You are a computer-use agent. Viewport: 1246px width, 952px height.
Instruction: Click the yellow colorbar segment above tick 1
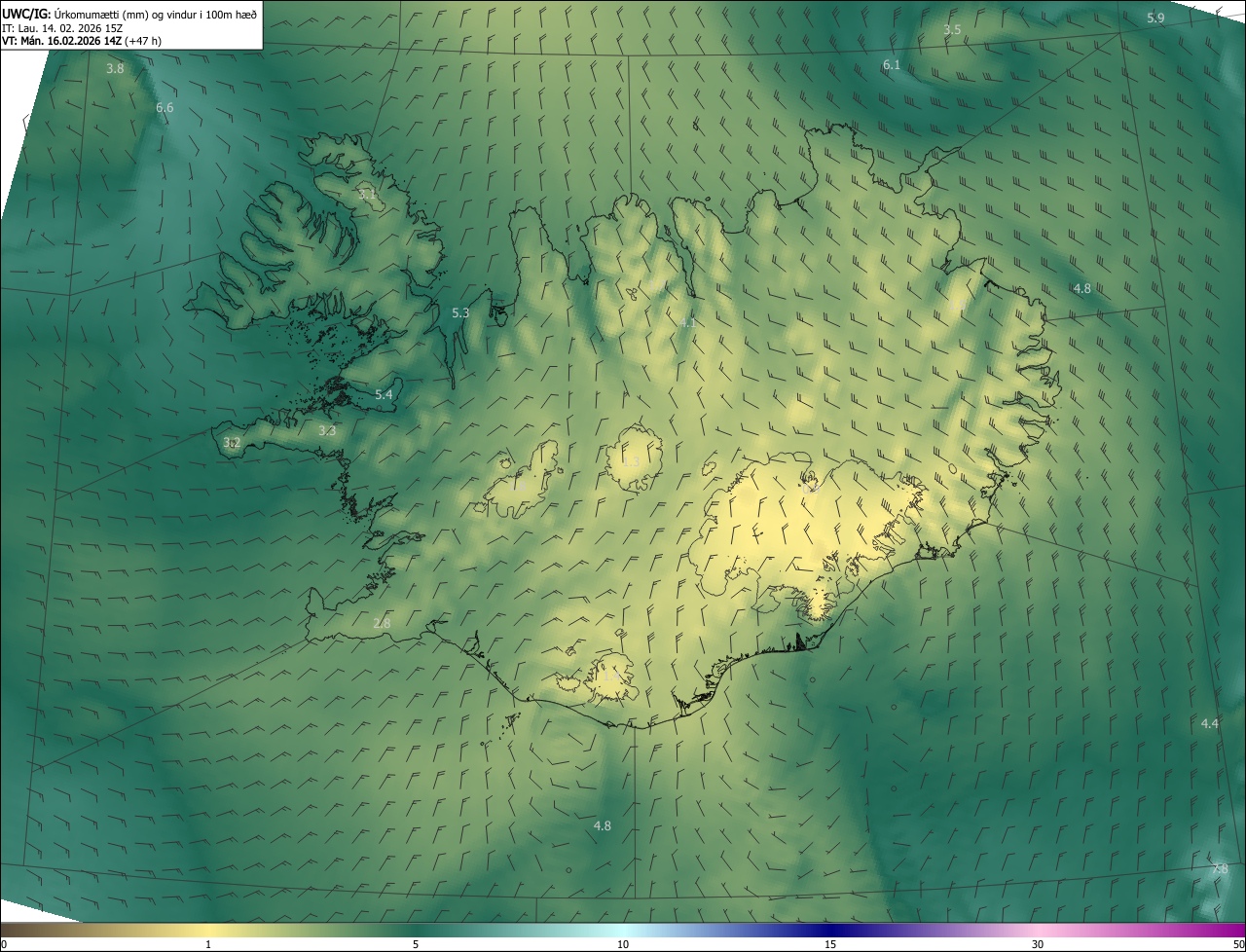[208, 930]
